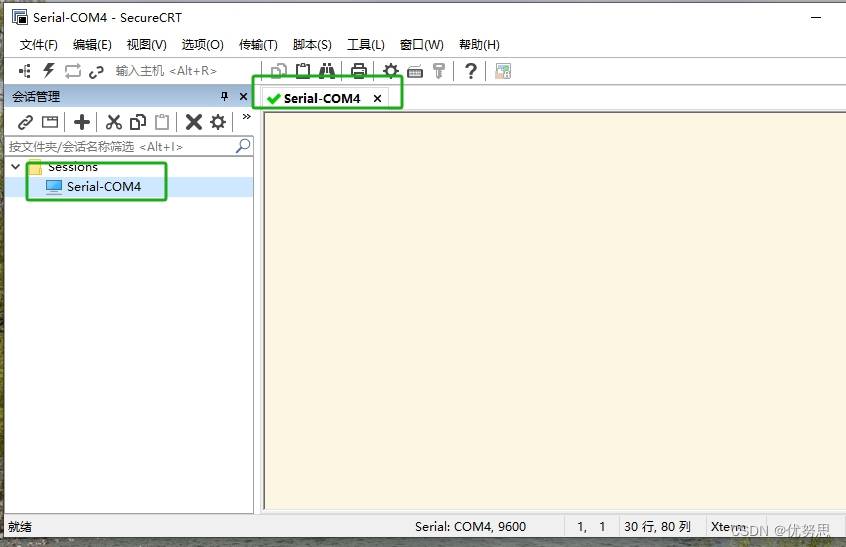Click the paste clipboard icon in main toolbar
Viewport: 846px width, 547px height.
(303, 71)
